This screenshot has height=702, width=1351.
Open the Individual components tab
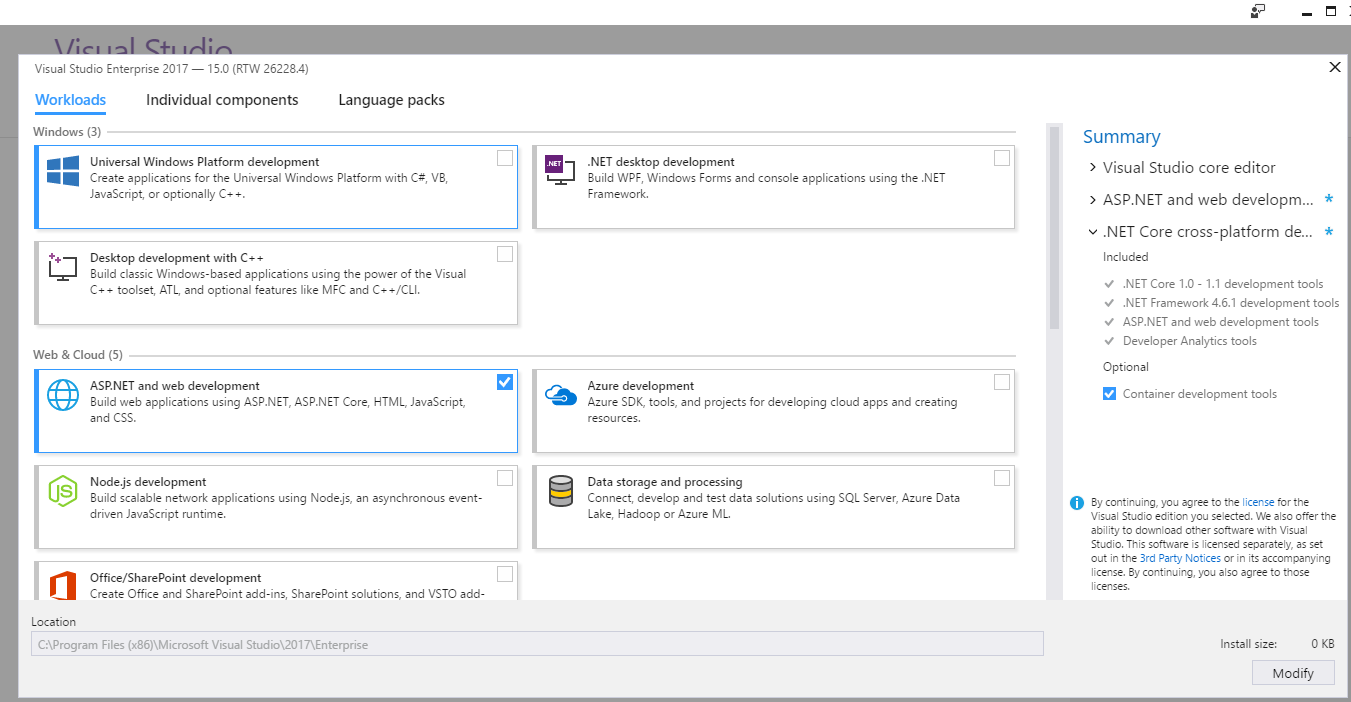222,100
